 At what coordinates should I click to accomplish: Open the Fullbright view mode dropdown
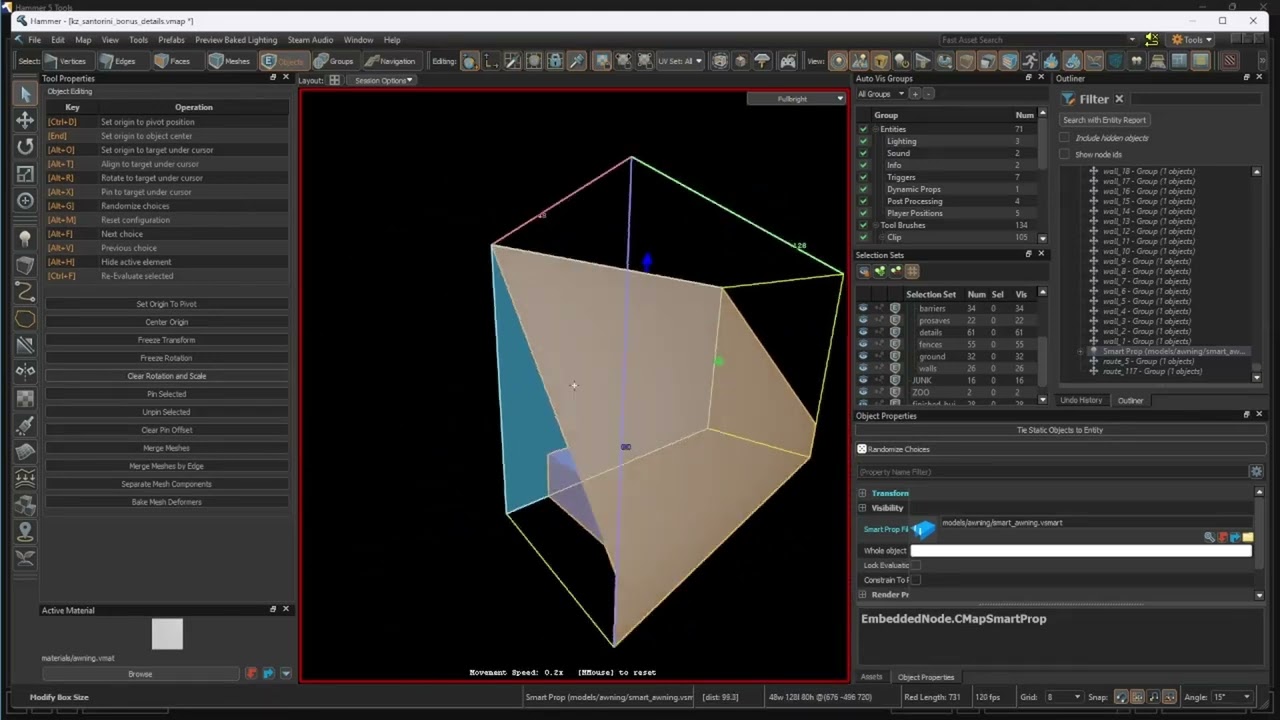[x=796, y=98]
